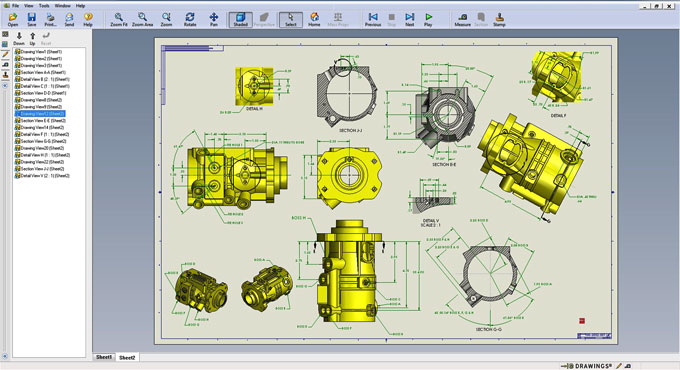Print the drawing using the Print icon
The image size is (680, 370).
point(50,20)
